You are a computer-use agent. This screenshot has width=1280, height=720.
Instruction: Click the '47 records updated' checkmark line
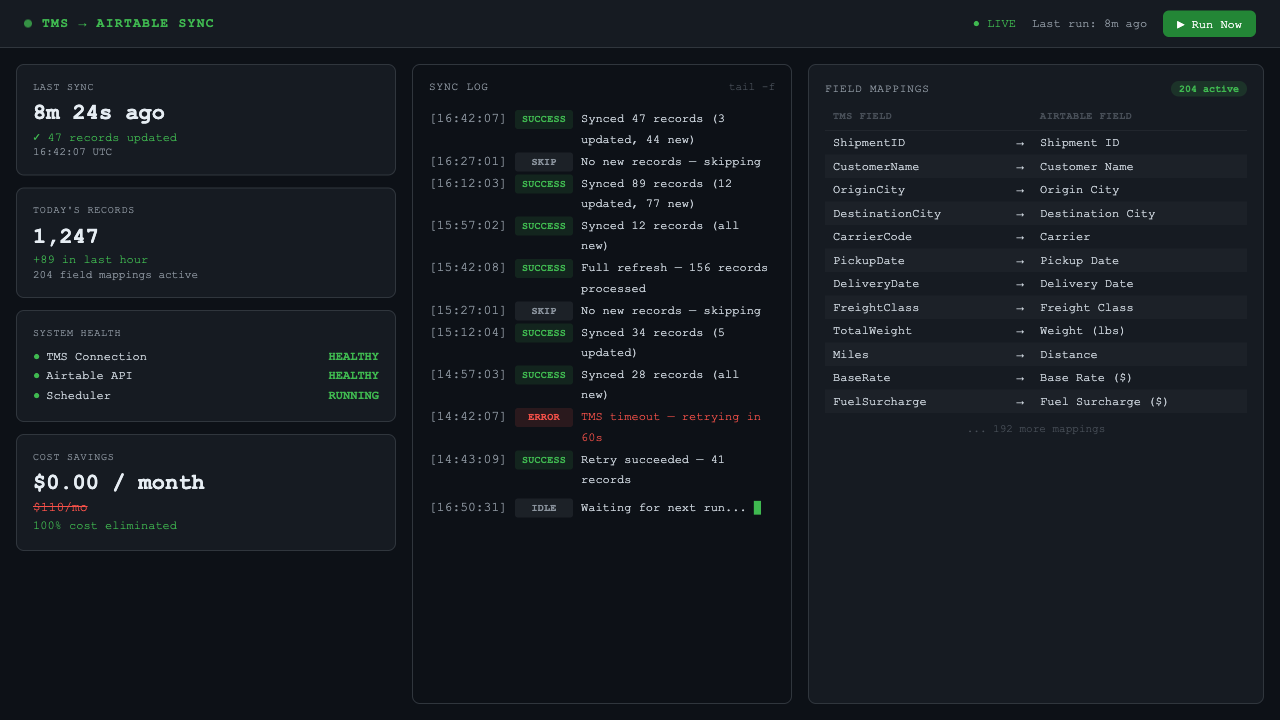point(105,138)
